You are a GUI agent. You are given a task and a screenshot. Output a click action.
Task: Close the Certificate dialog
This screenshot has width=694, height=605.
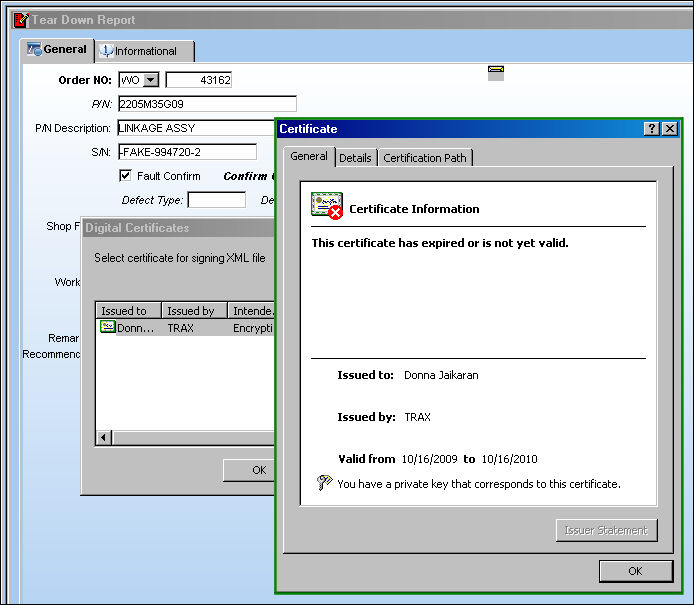pyautogui.click(x=670, y=129)
